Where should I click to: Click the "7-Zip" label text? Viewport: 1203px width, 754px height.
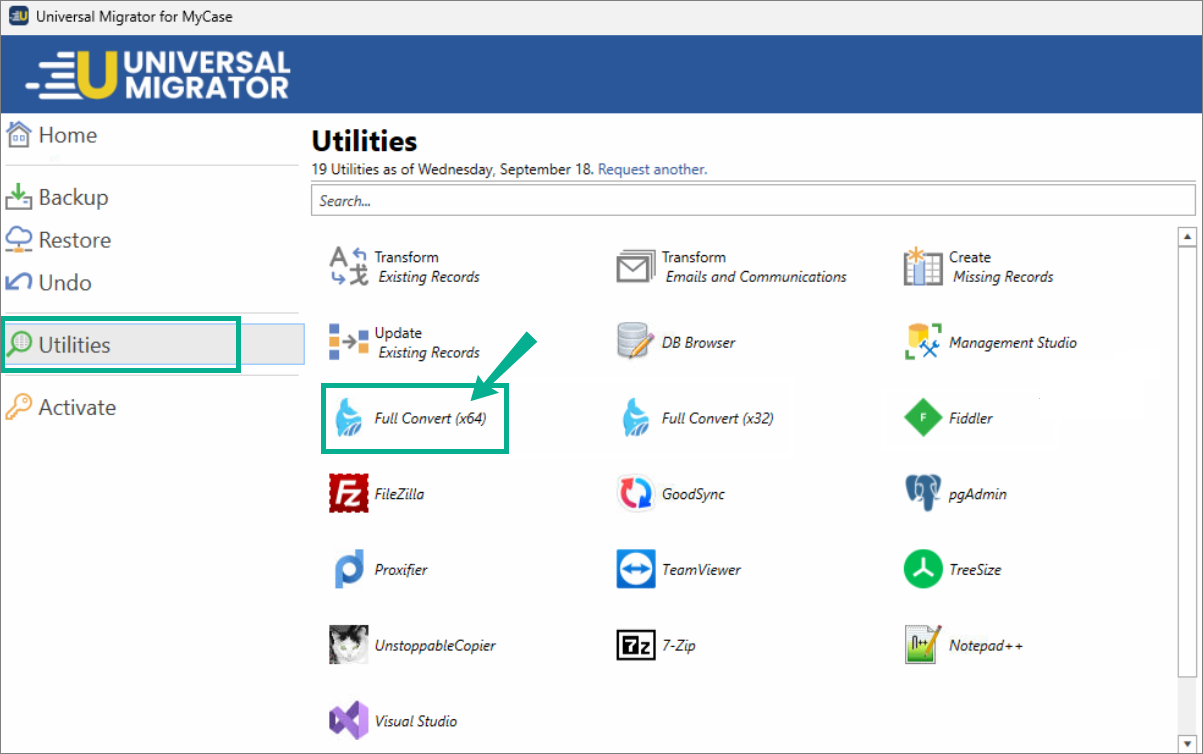point(678,646)
